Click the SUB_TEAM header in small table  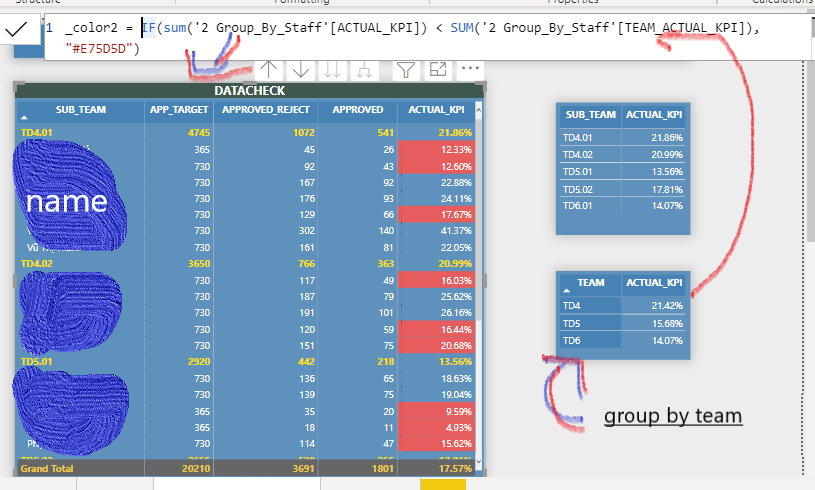point(590,115)
